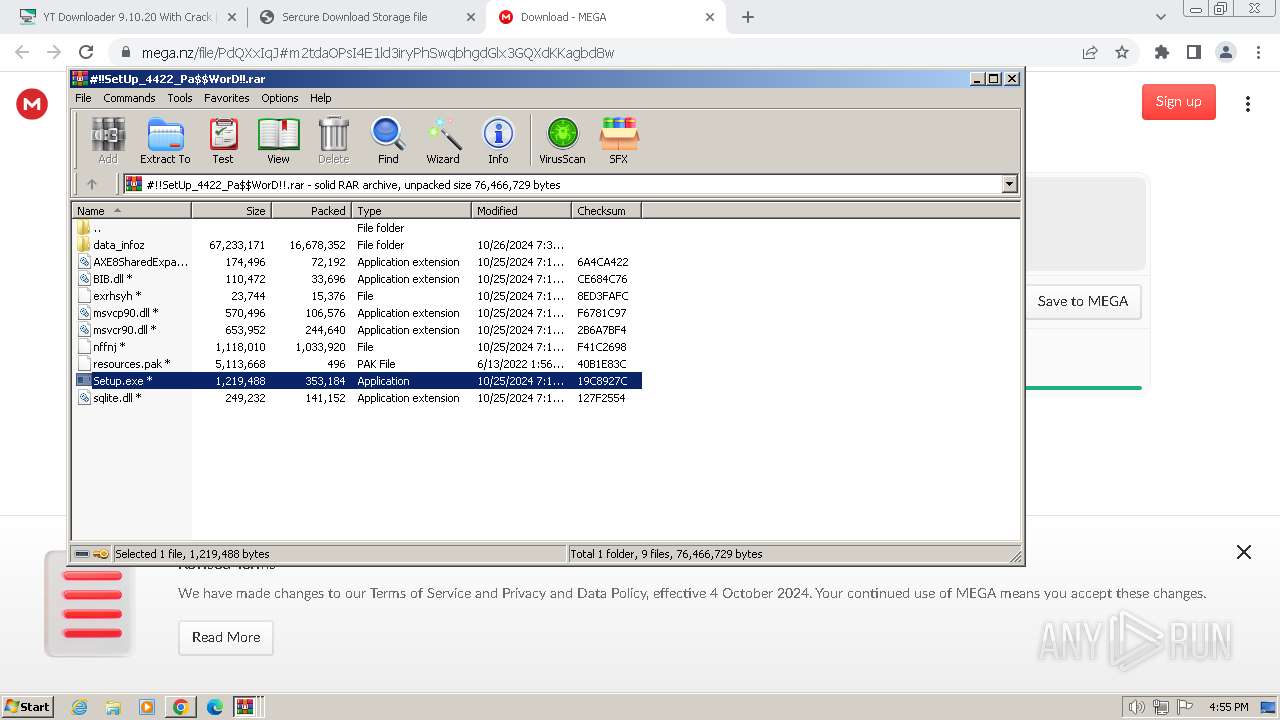Viewport: 1280px width, 720px height.
Task: Select exrhsyh file
Action: coord(358,296)
